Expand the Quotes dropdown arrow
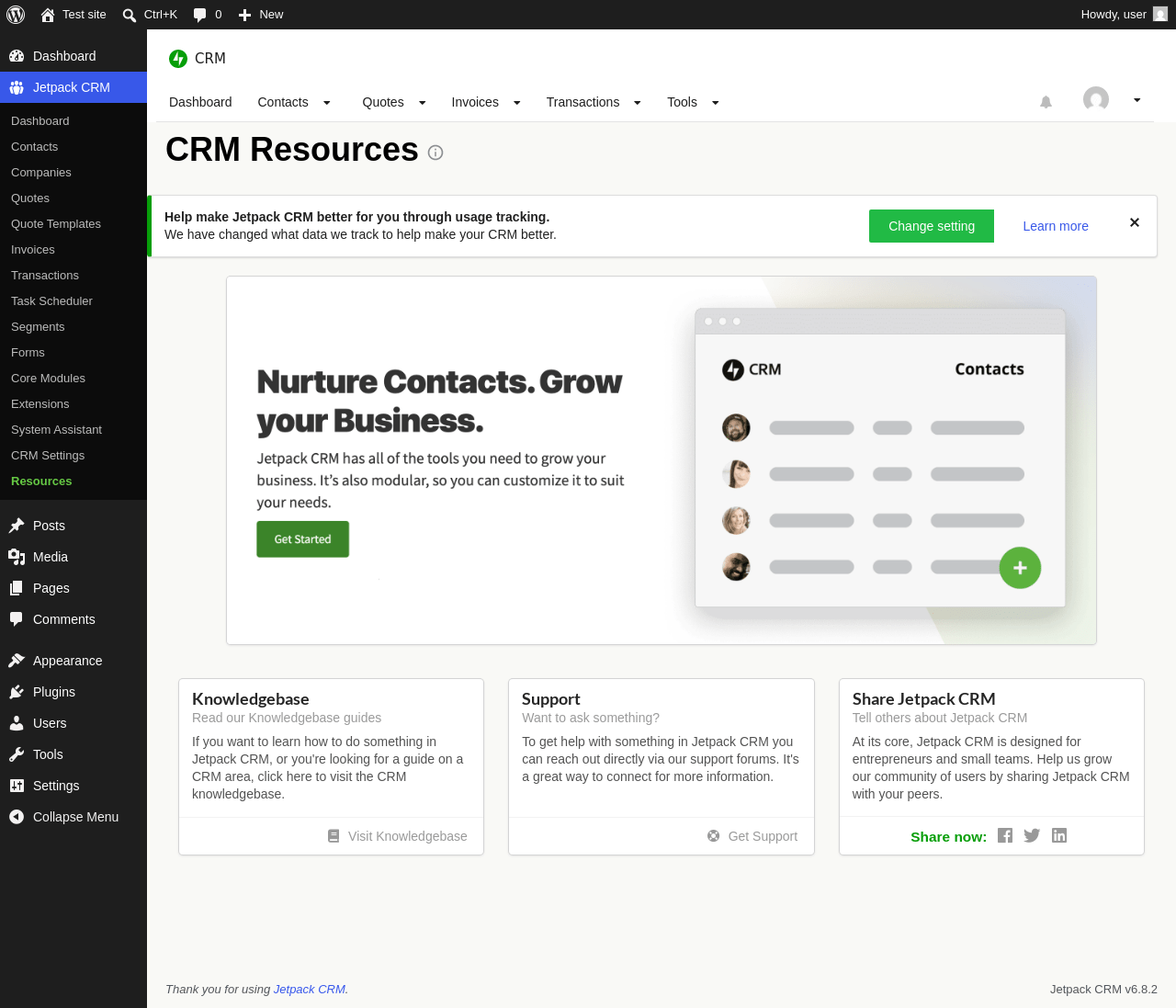Screen dimensions: 1176x1008 [x=422, y=103]
